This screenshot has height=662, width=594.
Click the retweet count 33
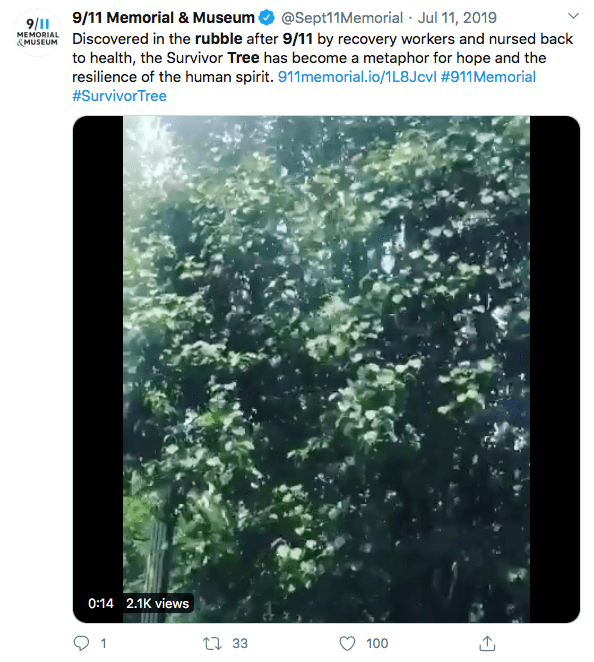click(x=240, y=643)
